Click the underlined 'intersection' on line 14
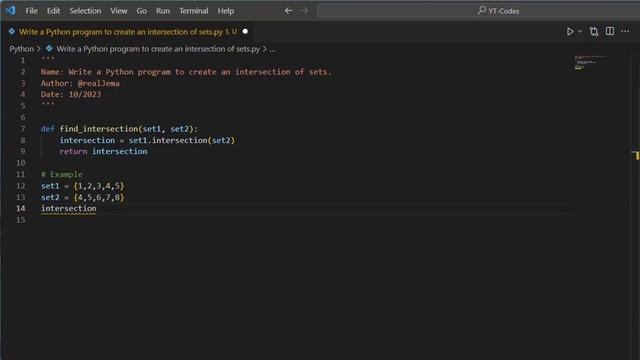 (x=69, y=209)
